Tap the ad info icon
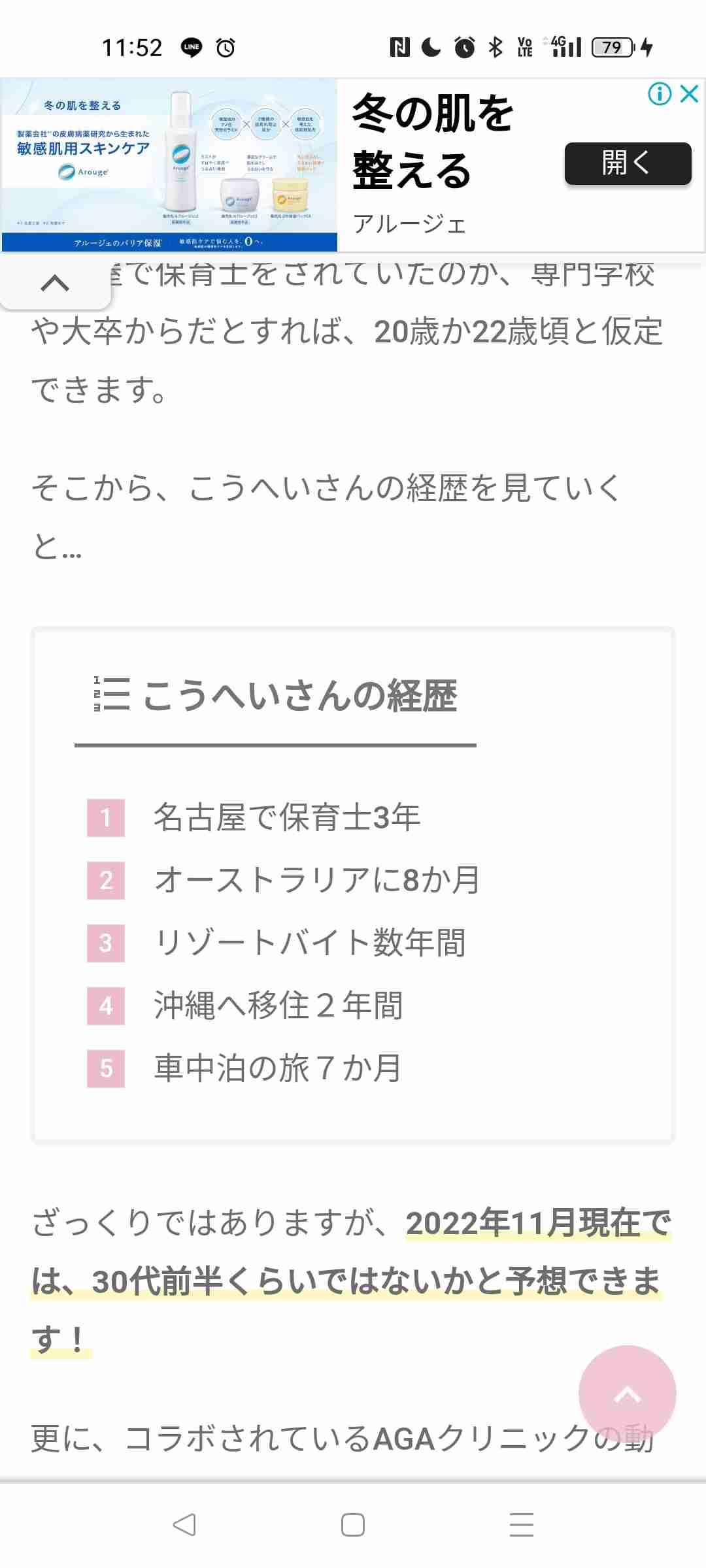 coord(660,94)
